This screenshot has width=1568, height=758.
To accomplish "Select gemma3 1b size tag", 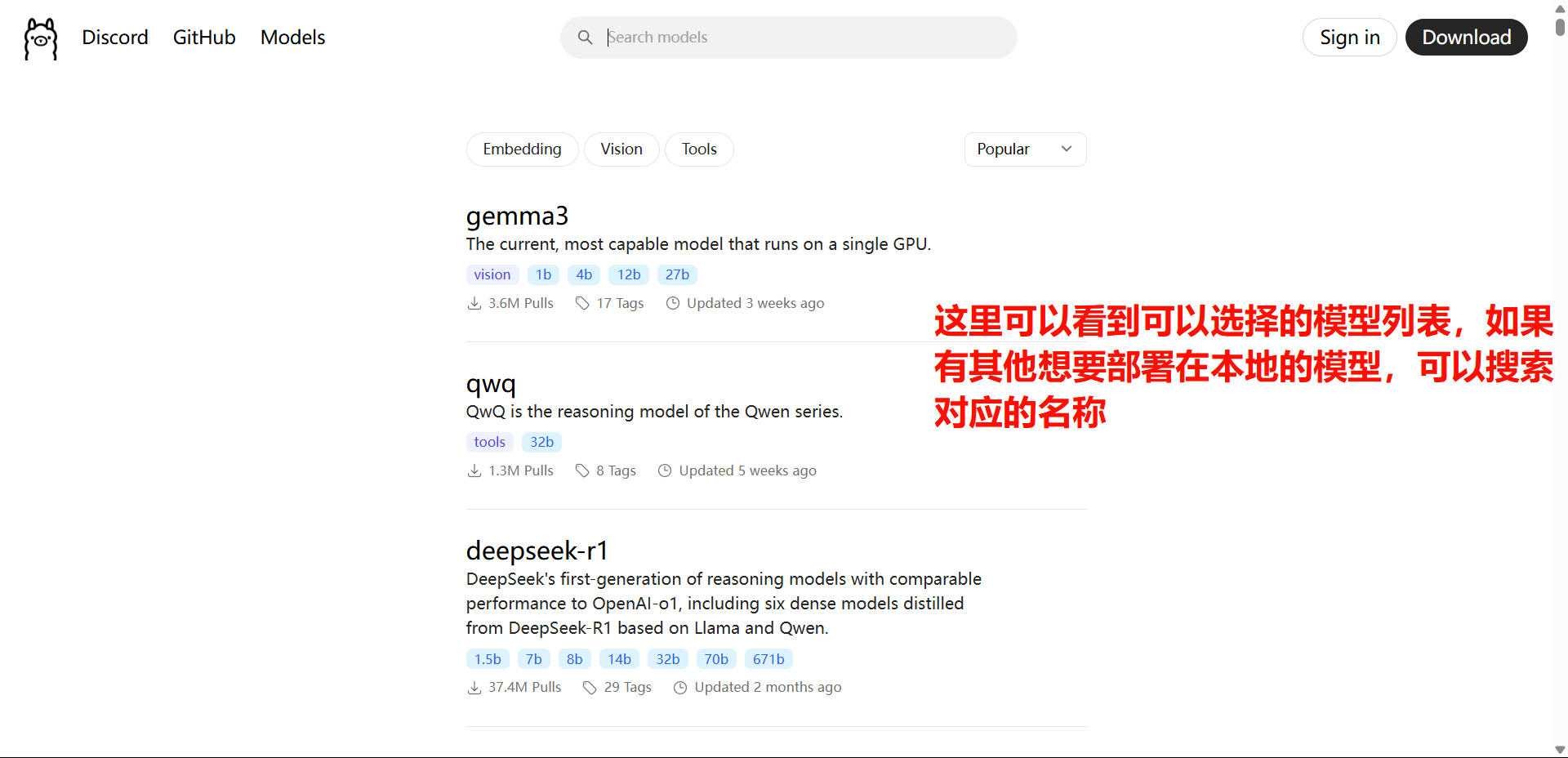I will [x=544, y=275].
